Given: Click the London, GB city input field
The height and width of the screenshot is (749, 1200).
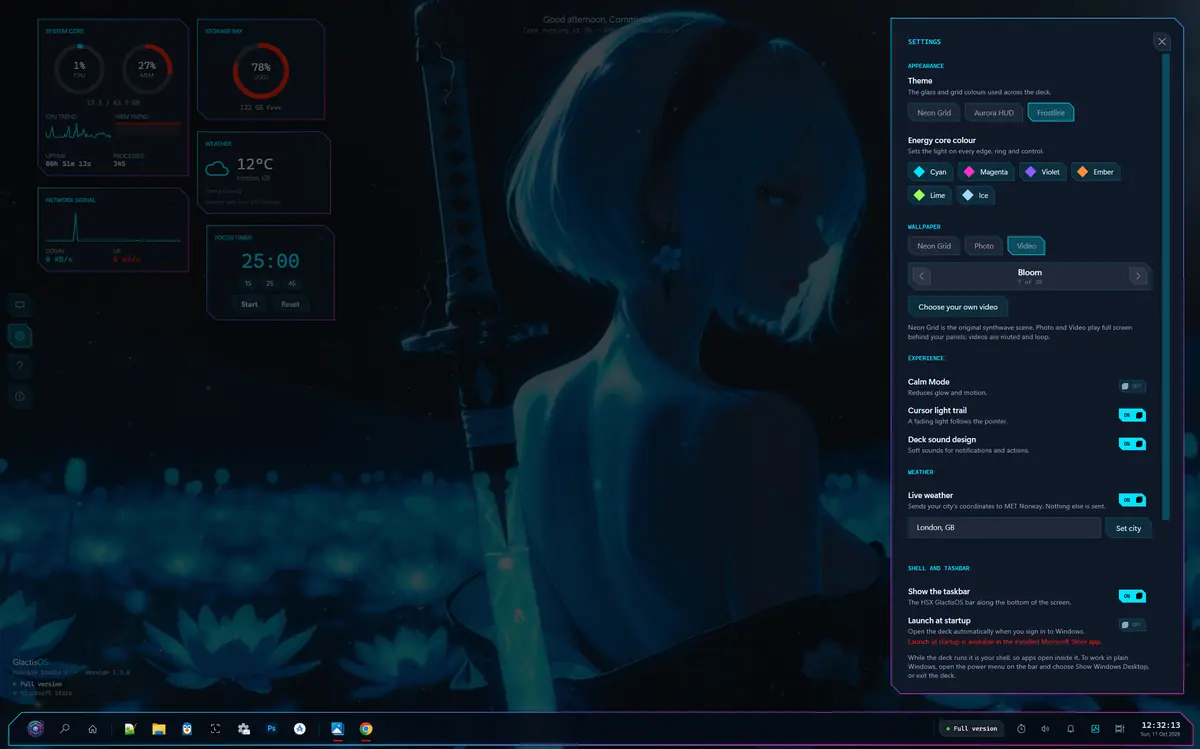Looking at the screenshot, I should [1004, 528].
